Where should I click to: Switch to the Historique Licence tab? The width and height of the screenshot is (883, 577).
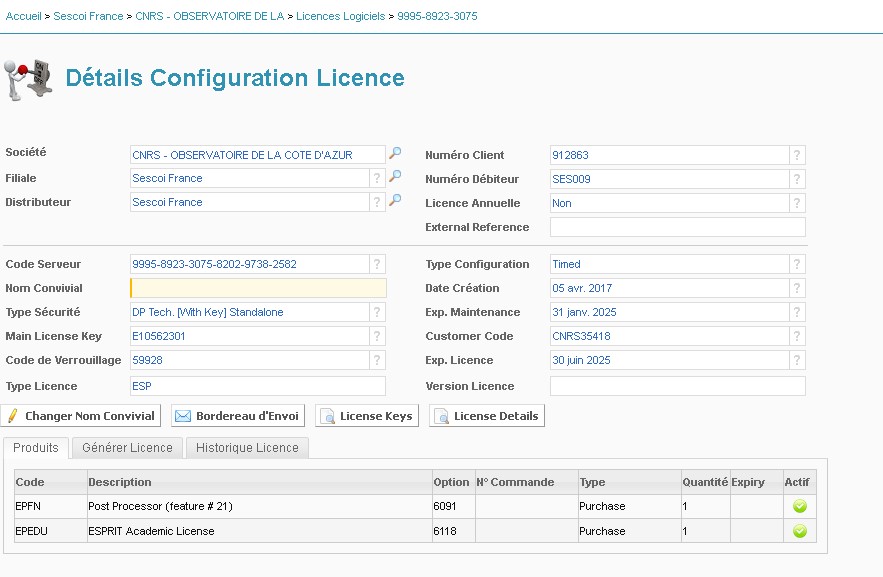point(247,448)
